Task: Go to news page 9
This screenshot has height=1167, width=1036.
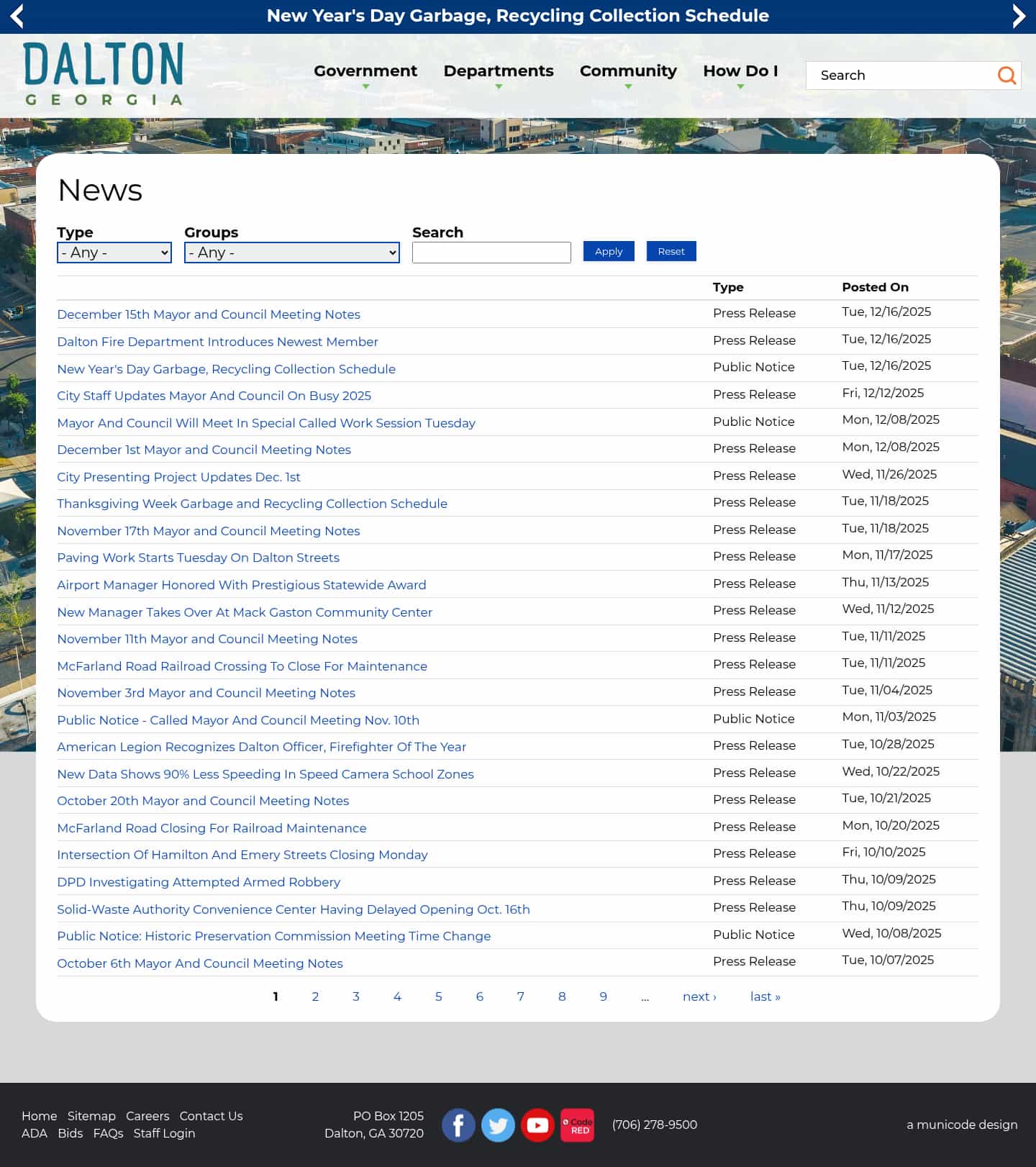Action: point(603,996)
